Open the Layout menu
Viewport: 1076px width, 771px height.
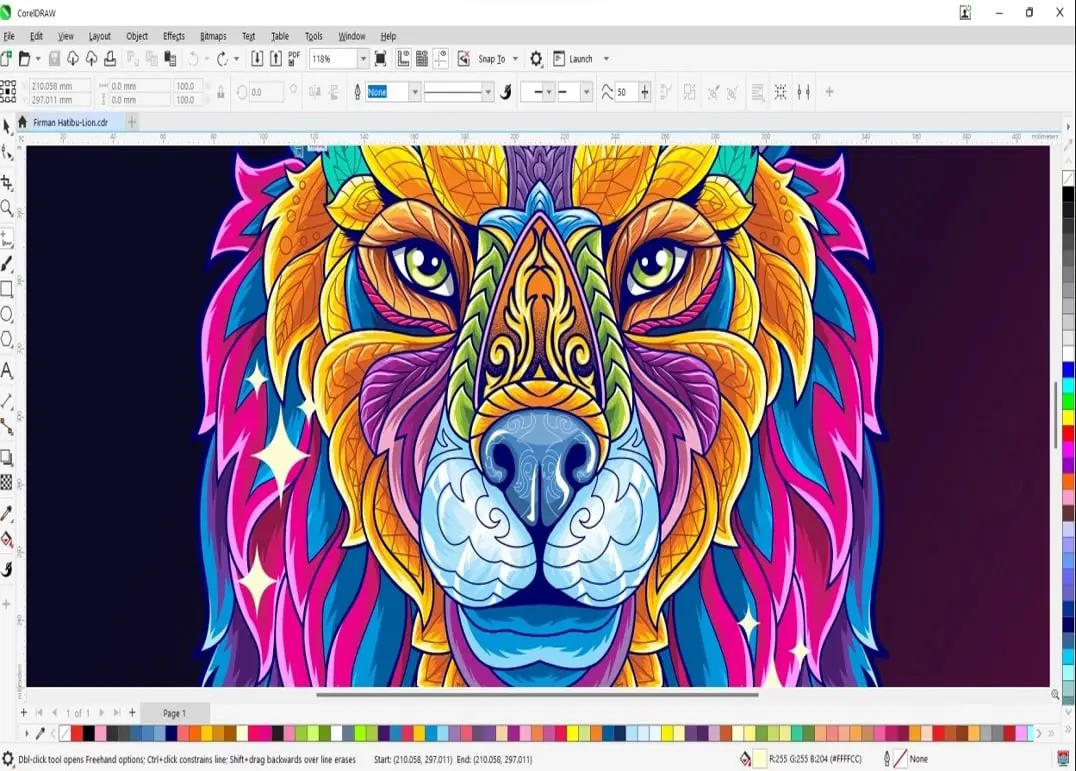tap(100, 36)
